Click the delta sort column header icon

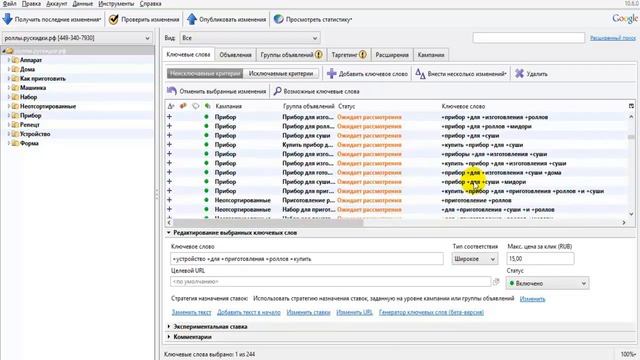coord(171,106)
